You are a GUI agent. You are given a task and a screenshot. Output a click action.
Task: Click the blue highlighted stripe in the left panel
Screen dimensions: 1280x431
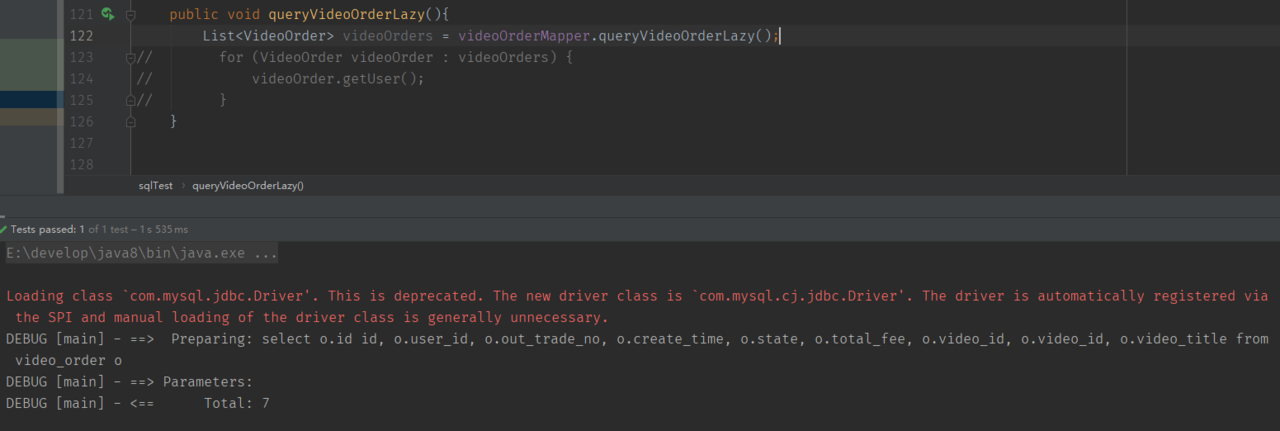tap(32, 99)
